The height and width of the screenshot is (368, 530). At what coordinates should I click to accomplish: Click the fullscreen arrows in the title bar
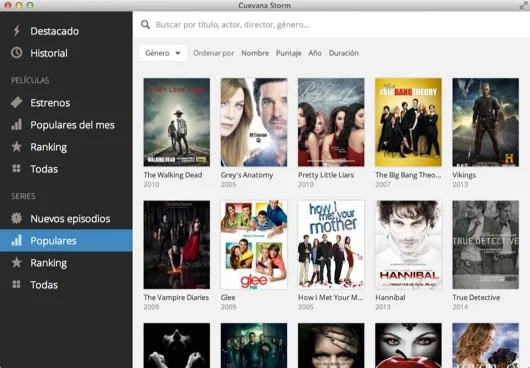[x=524, y=5]
